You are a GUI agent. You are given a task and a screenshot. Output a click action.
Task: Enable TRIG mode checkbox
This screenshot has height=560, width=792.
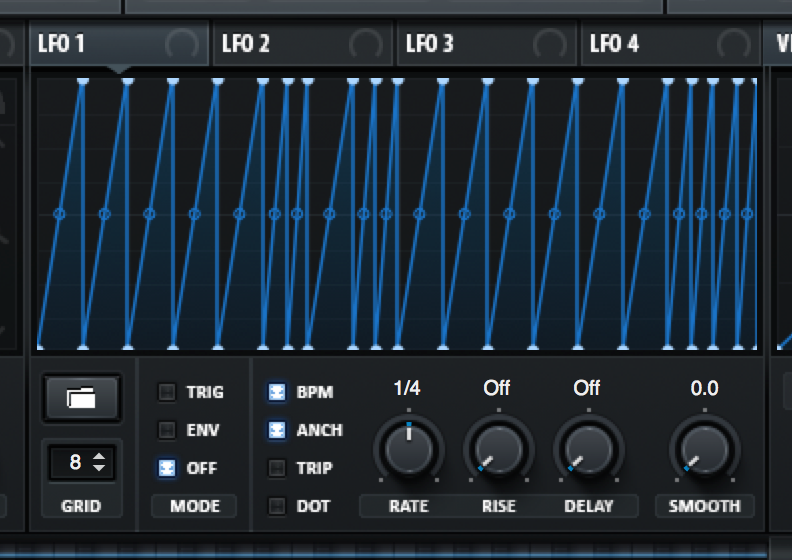coord(167,392)
